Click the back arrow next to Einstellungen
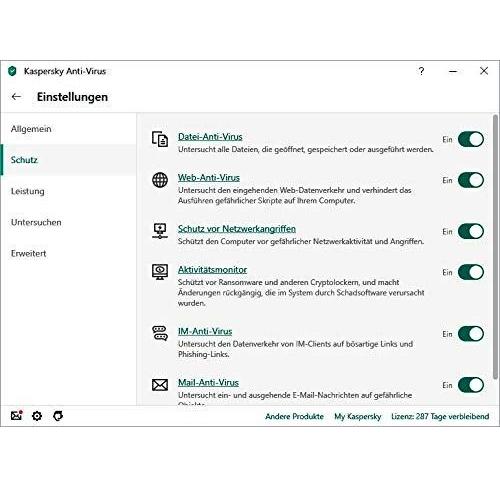The image size is (500, 500). click(x=16, y=97)
